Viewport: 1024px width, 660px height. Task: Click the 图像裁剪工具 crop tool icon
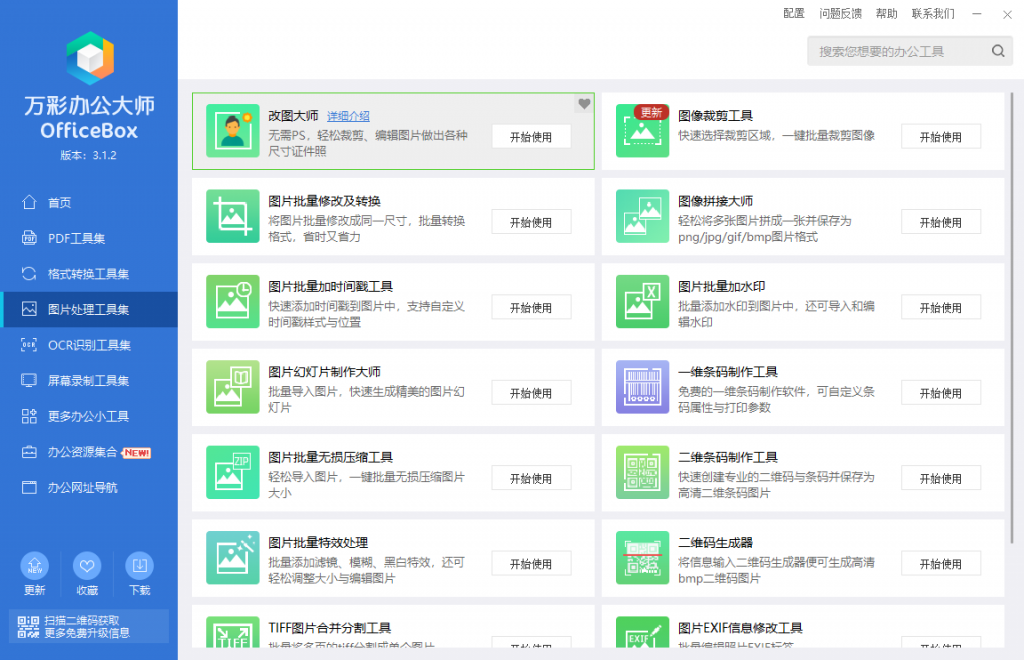[x=642, y=131]
